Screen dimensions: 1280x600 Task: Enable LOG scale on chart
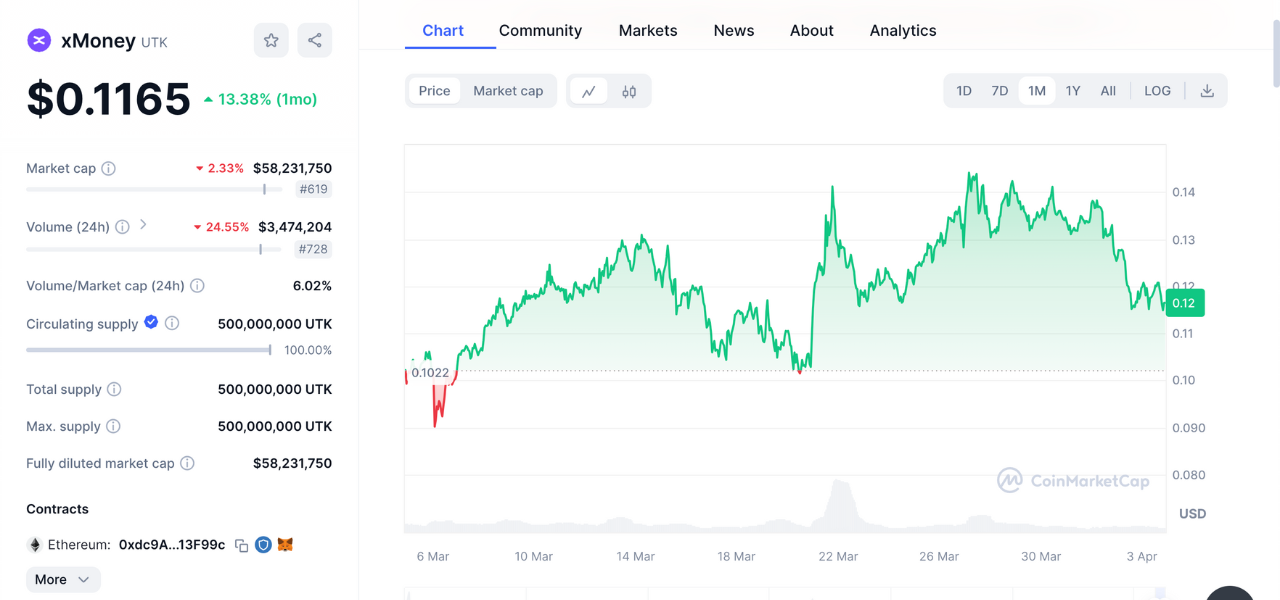point(1157,91)
